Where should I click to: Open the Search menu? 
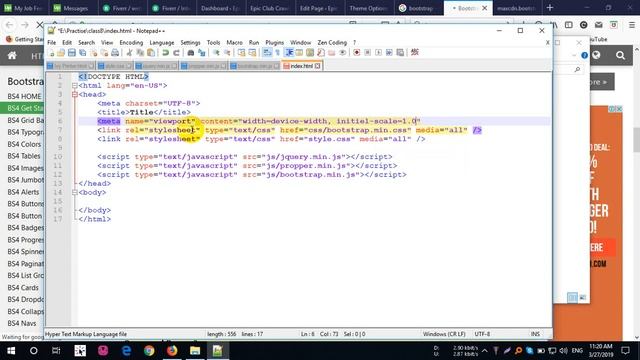86,42
